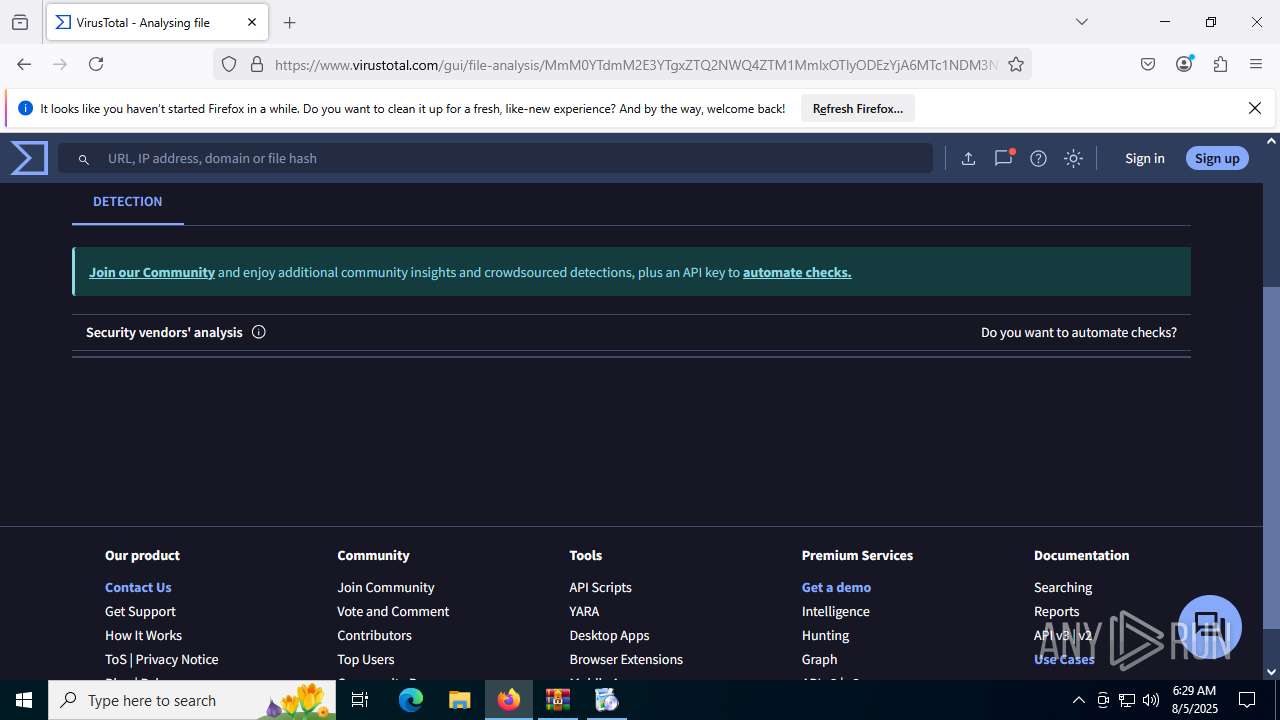Viewport: 1280px width, 720px height.
Task: Open the Searching documentation link
Action: pos(1063,587)
